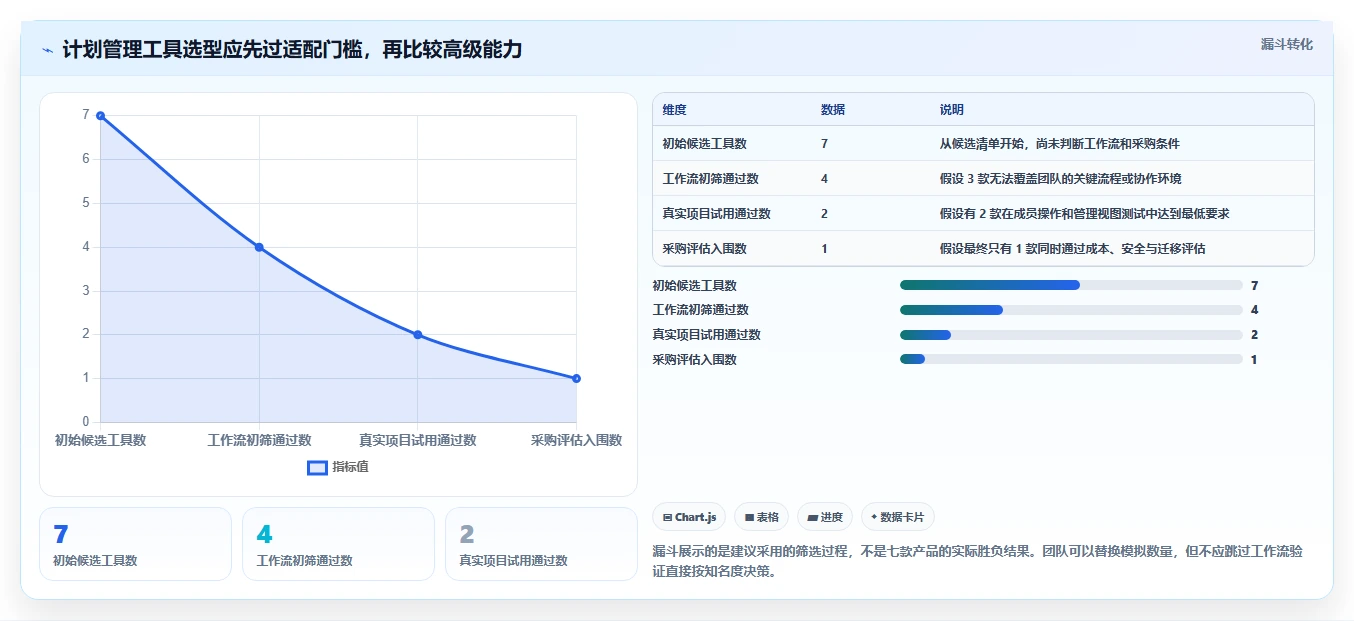This screenshot has height=621, width=1354.
Task: Click the 真实项目试用通过数 progress bar
Action: 1071,335
